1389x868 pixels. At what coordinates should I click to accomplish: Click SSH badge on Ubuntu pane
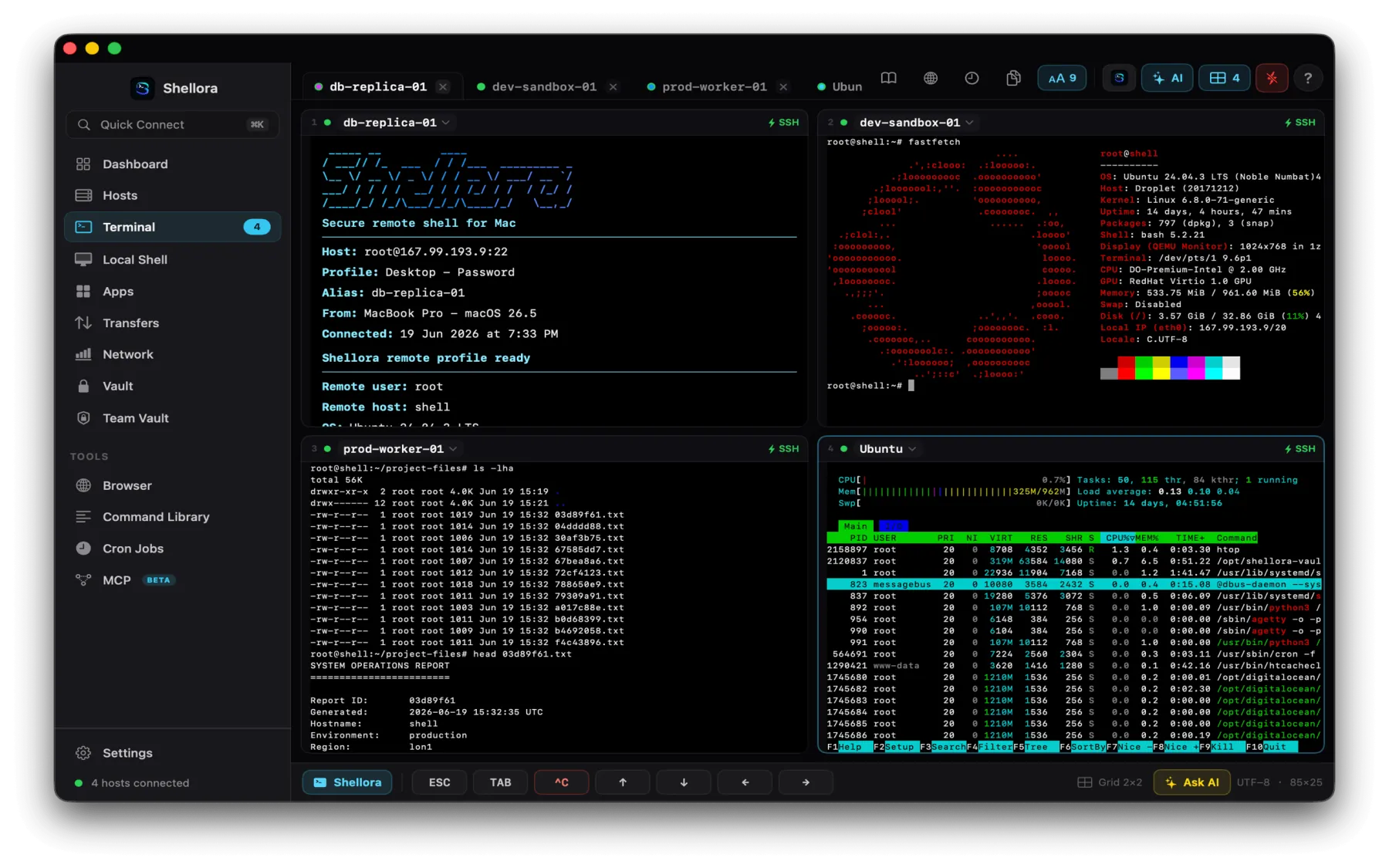click(1299, 449)
